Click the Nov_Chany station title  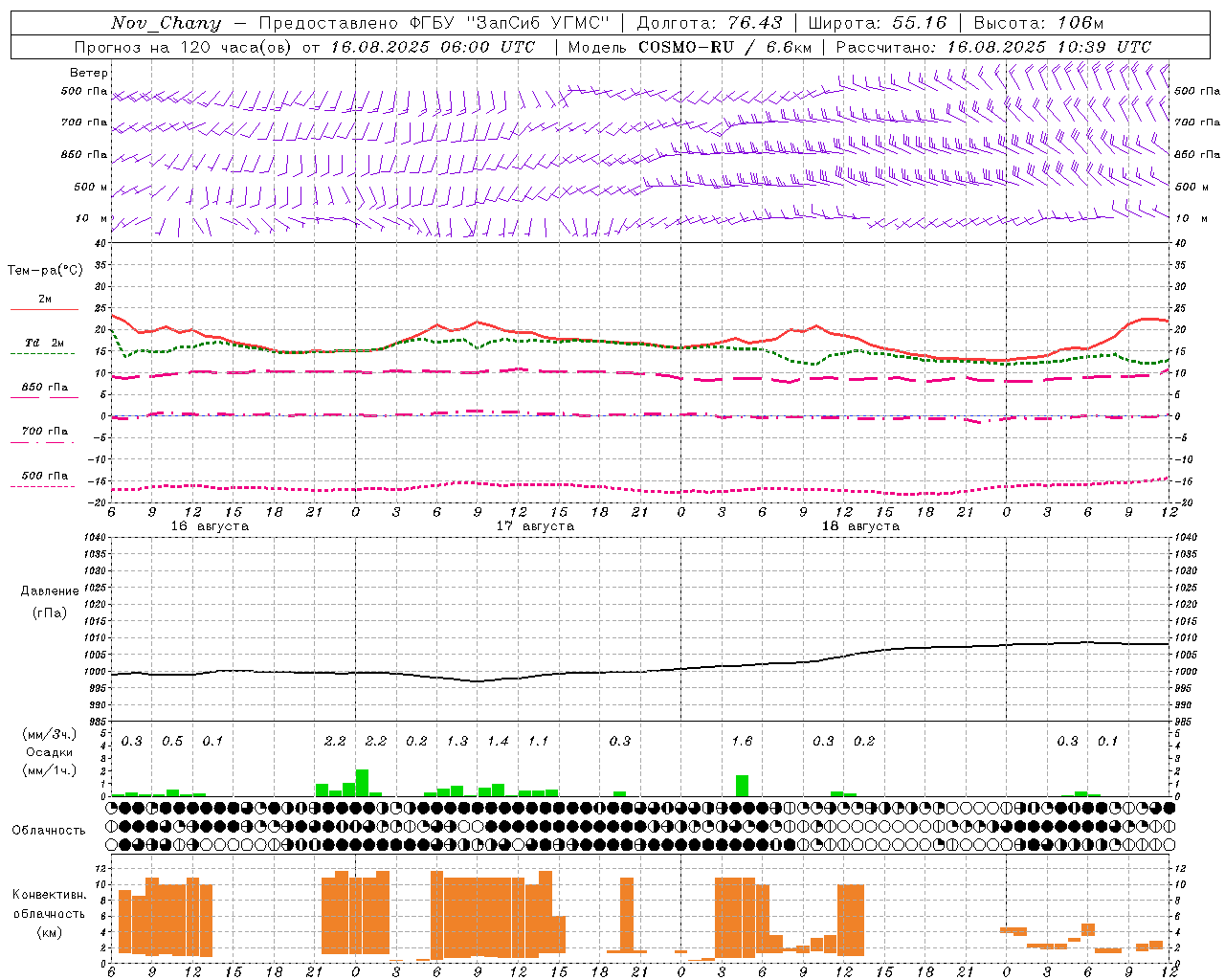pyautogui.click(x=166, y=23)
